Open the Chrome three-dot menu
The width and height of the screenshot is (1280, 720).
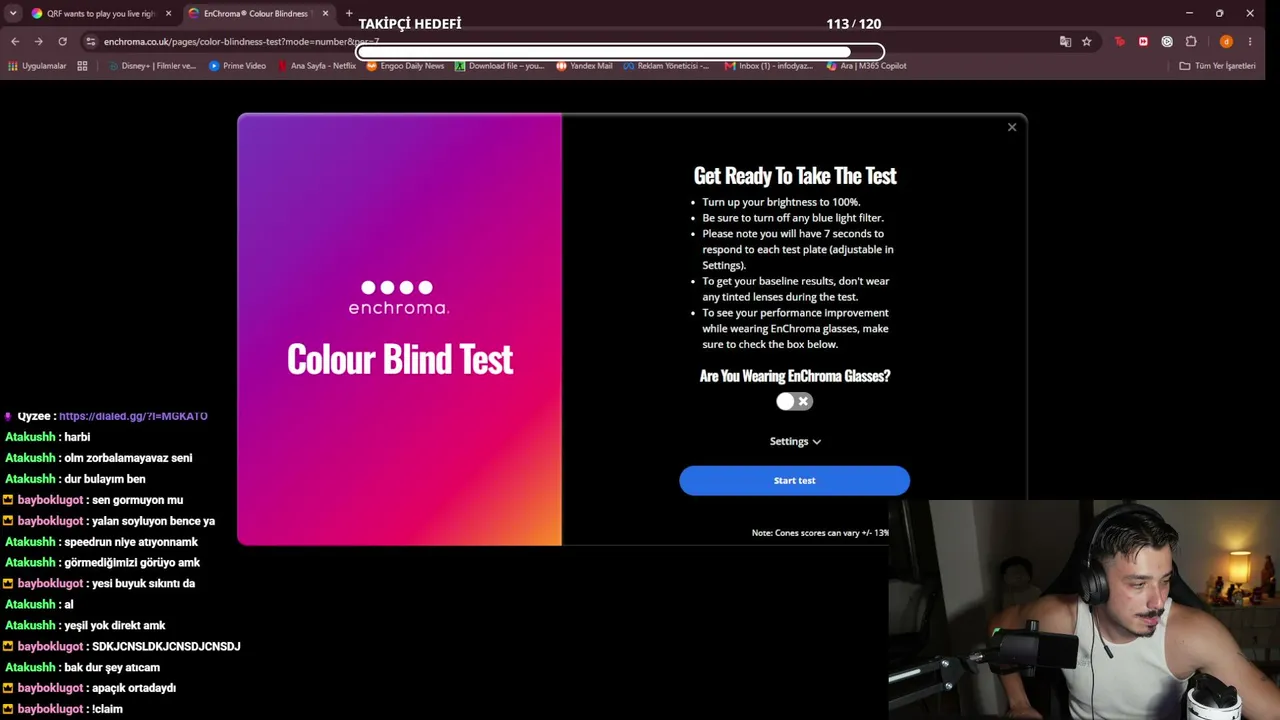1250,41
